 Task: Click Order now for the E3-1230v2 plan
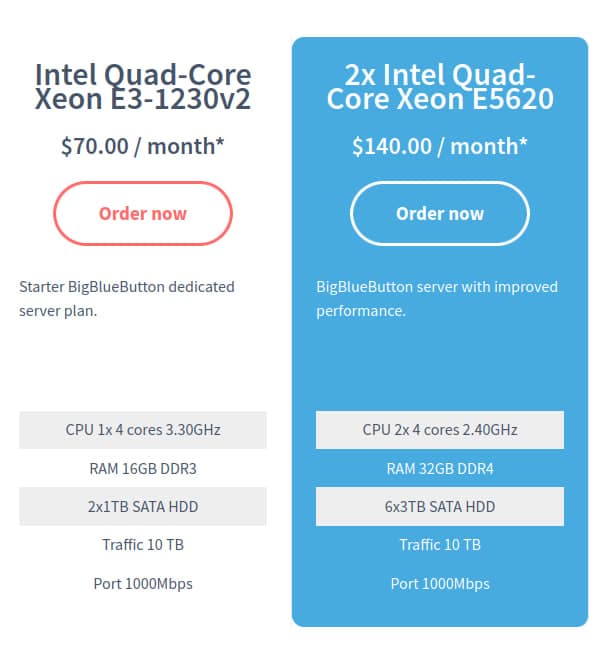click(142, 213)
